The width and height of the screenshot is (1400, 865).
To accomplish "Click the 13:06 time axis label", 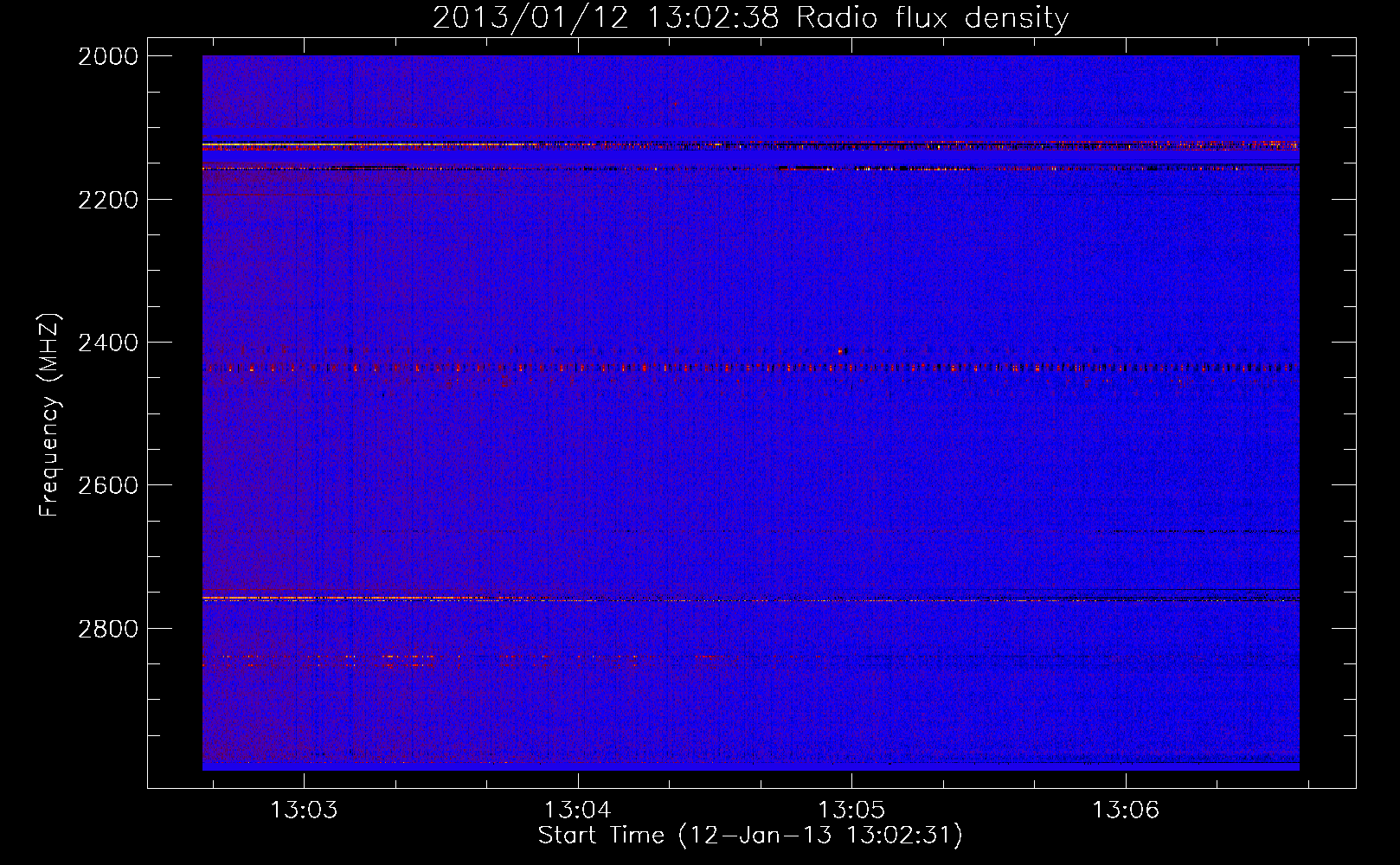I will pyautogui.click(x=1125, y=811).
